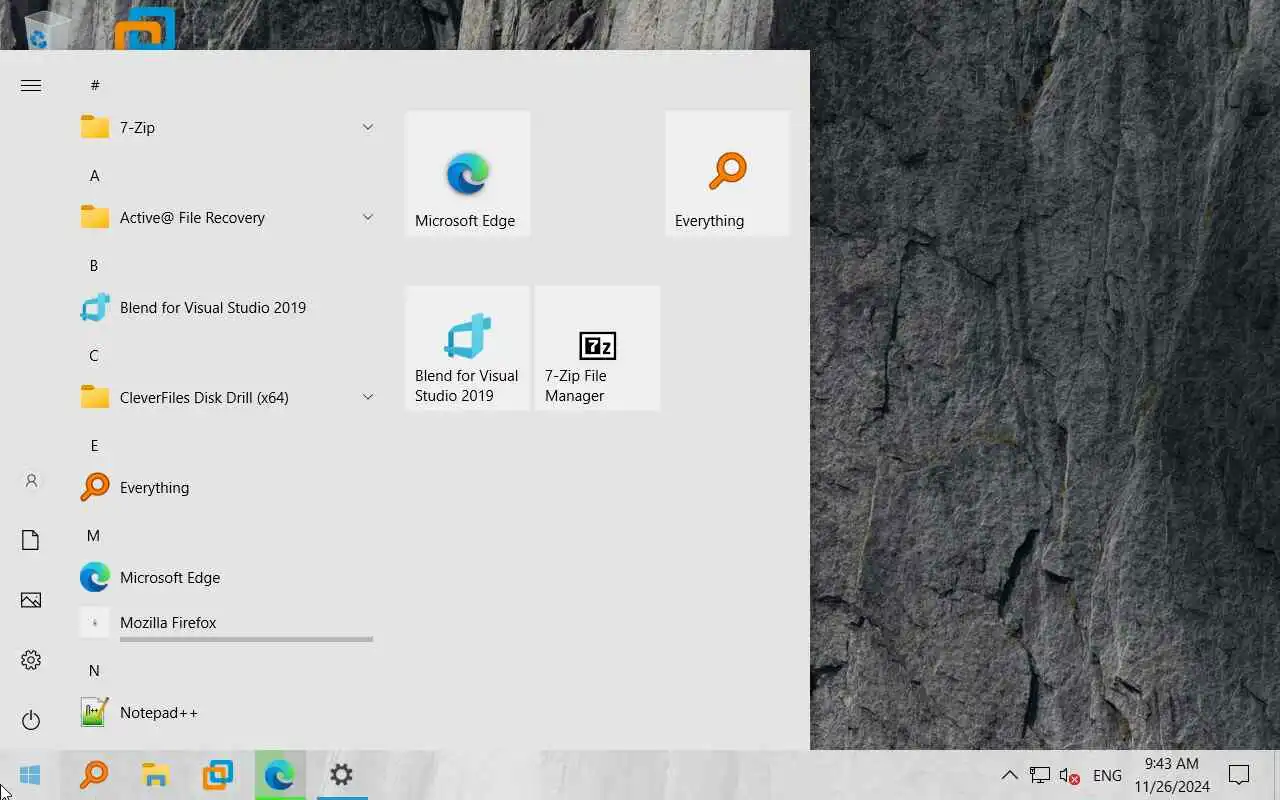Change the ENG input language

click(x=1107, y=775)
